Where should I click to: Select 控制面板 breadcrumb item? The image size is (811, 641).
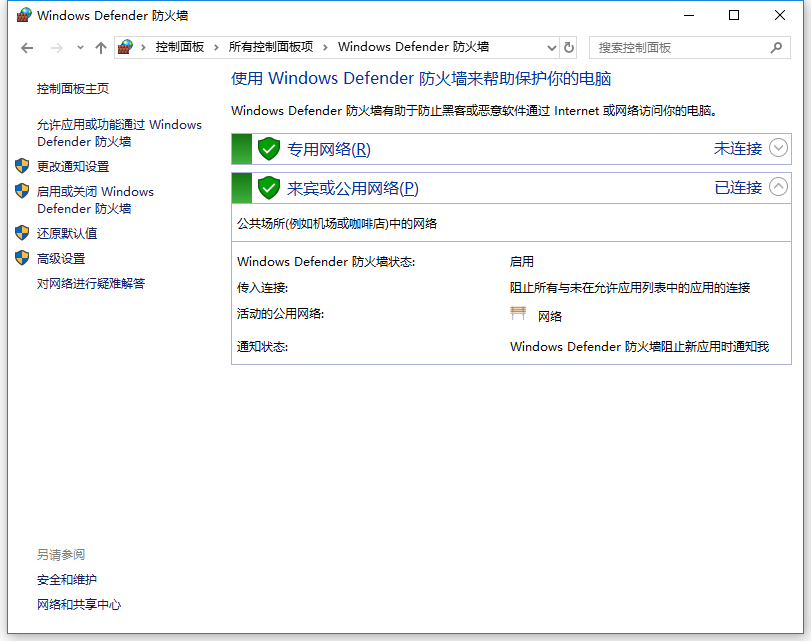coord(180,47)
